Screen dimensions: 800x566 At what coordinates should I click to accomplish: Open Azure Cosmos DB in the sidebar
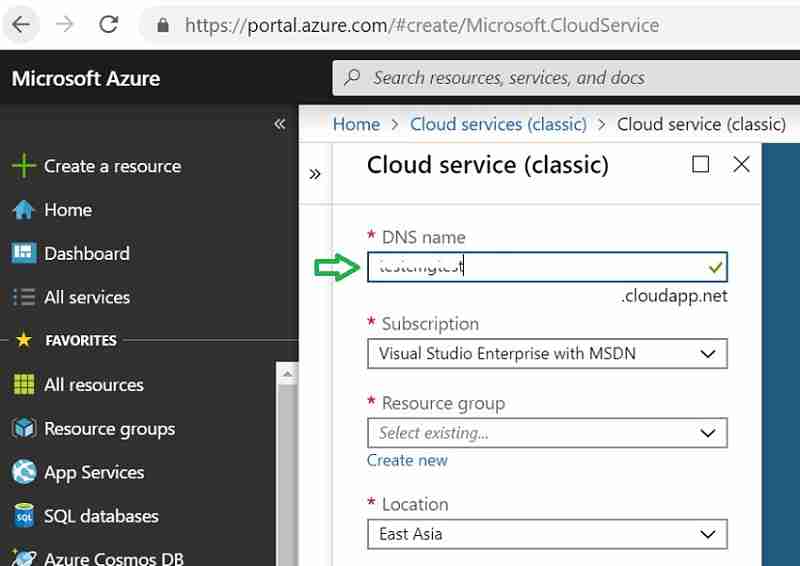pos(114,558)
